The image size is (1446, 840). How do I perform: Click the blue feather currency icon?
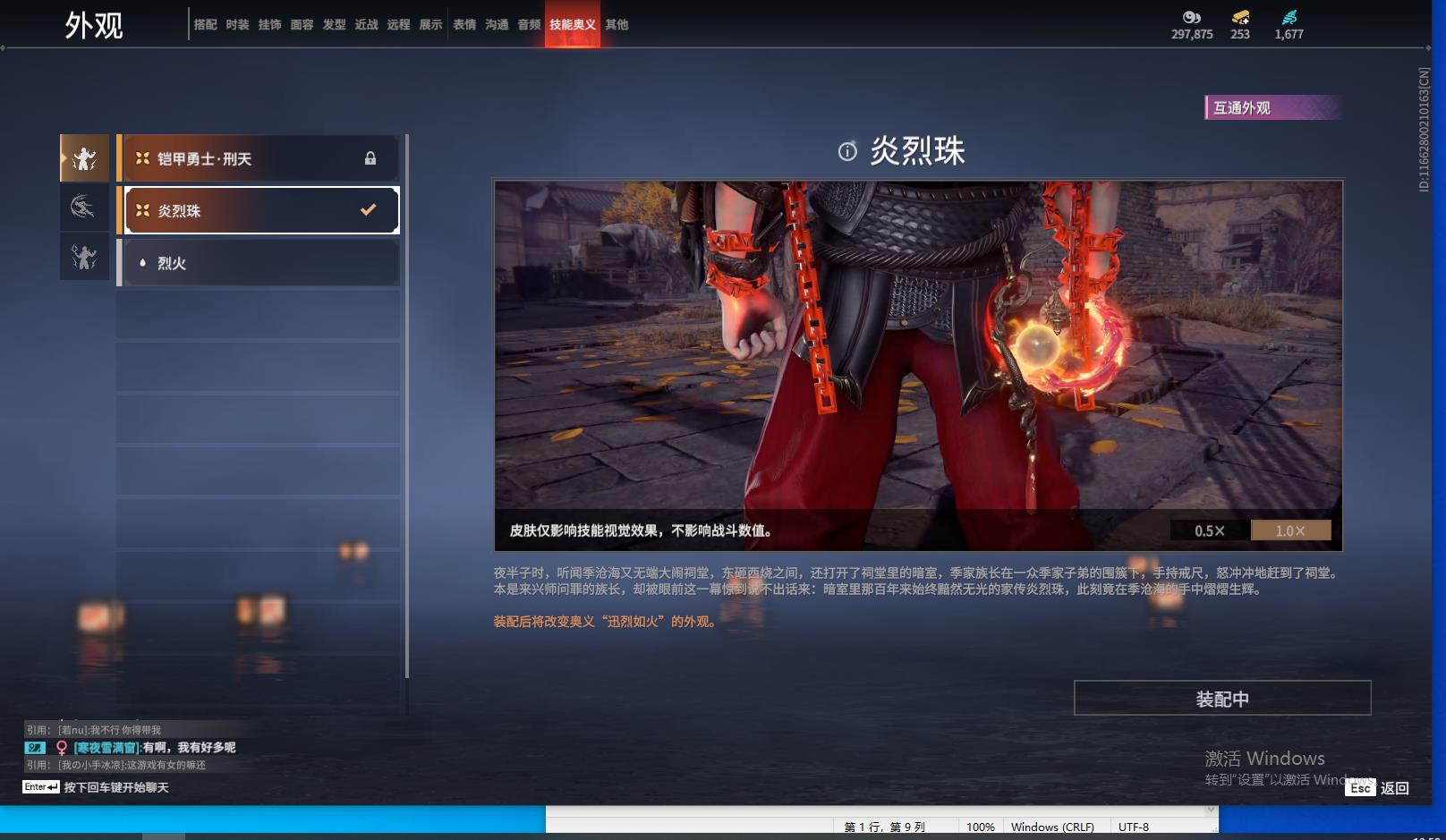(x=1289, y=17)
